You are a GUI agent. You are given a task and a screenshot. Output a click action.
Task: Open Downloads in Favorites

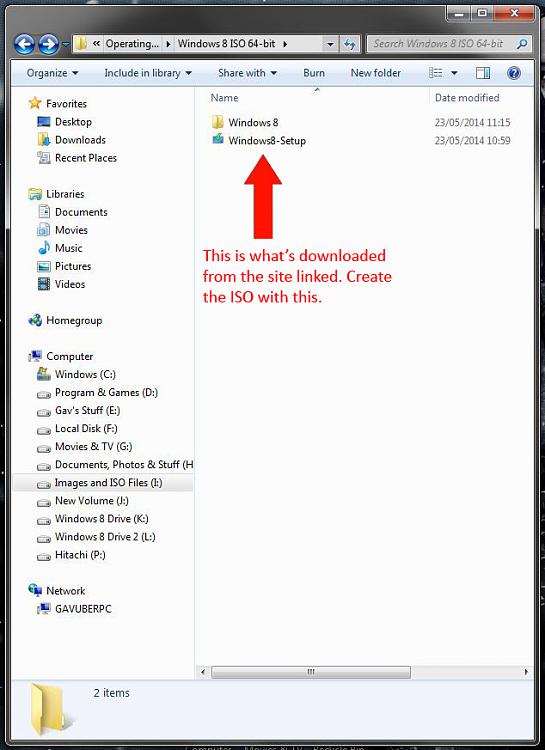pyautogui.click(x=72, y=140)
